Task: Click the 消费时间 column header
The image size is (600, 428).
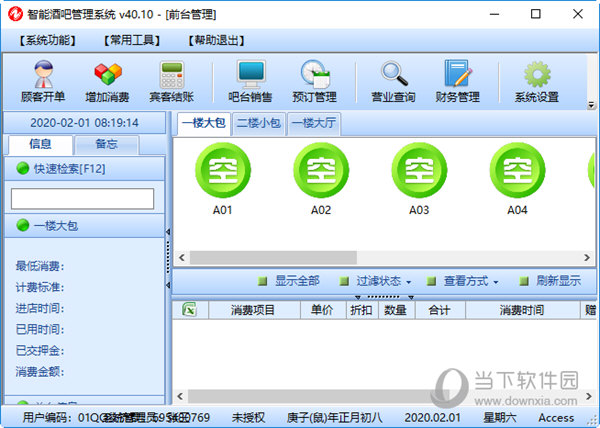Action: tap(522, 310)
